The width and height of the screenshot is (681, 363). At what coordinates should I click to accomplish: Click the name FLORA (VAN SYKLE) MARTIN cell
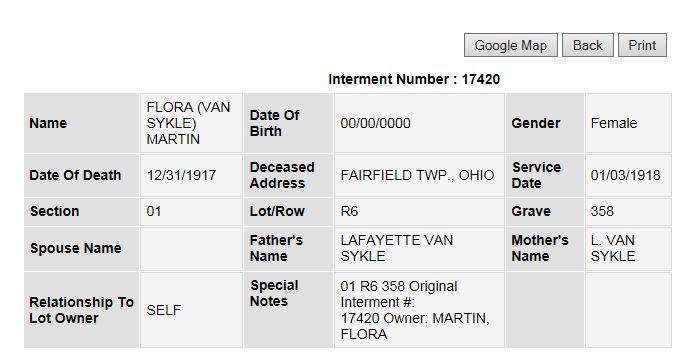pyautogui.click(x=191, y=123)
